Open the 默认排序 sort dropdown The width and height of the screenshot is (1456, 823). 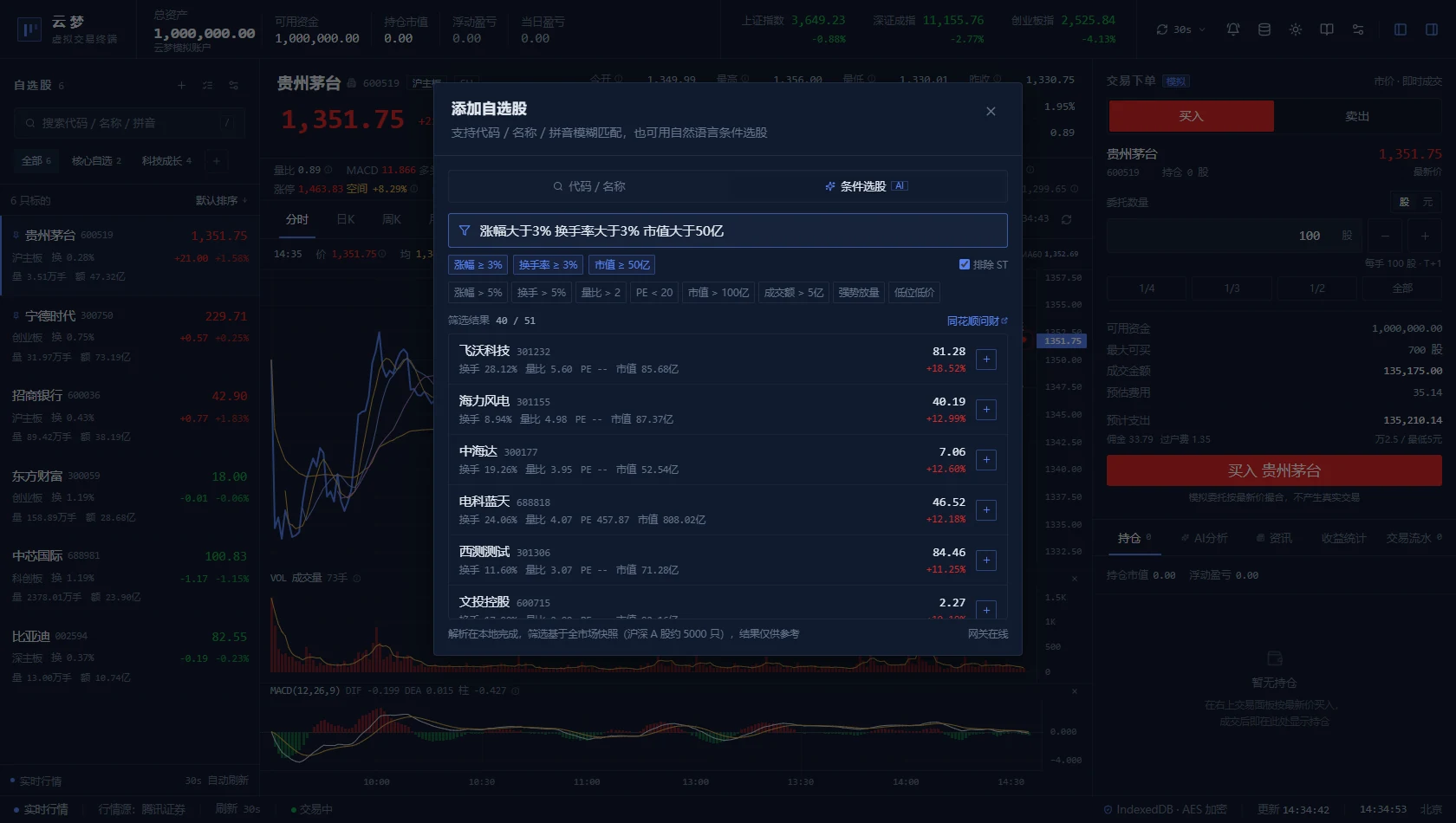[x=221, y=200]
